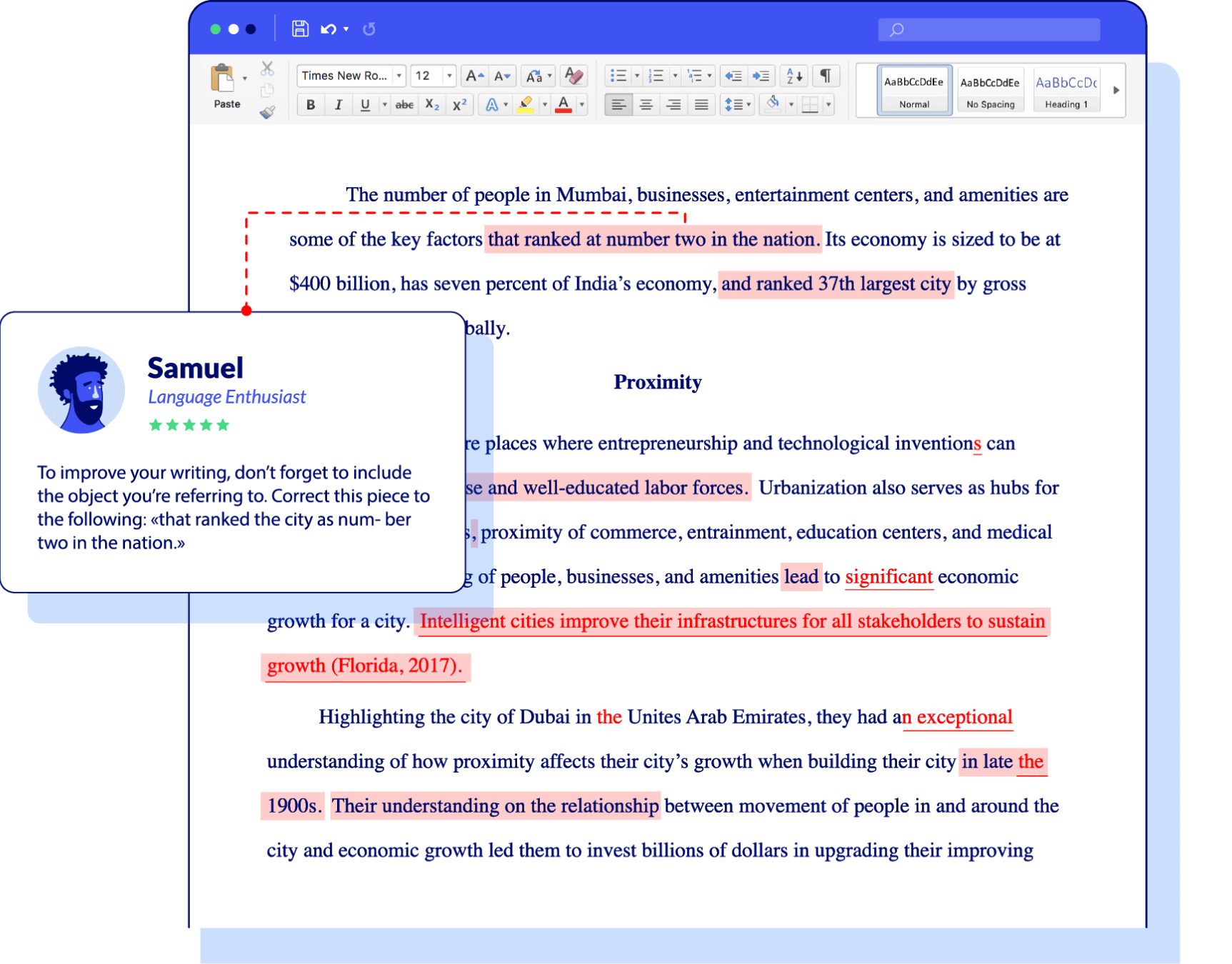Viewport: 1232px width, 964px height.
Task: Click highlighted "and ranked 37th largest city"
Action: [836, 283]
